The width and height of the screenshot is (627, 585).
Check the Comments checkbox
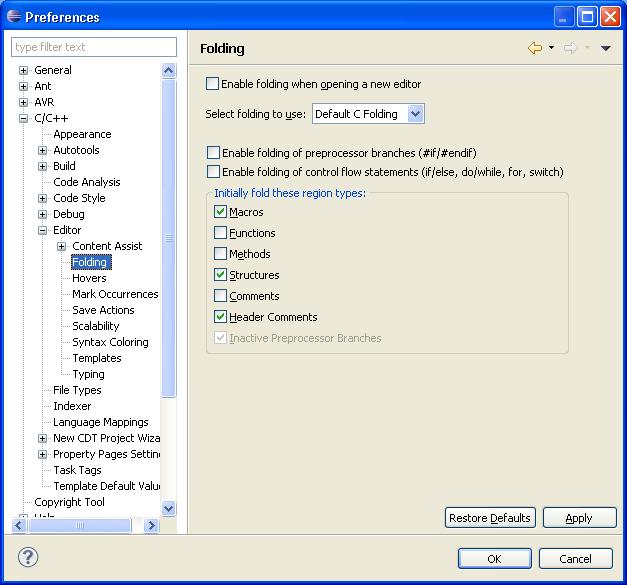220,296
